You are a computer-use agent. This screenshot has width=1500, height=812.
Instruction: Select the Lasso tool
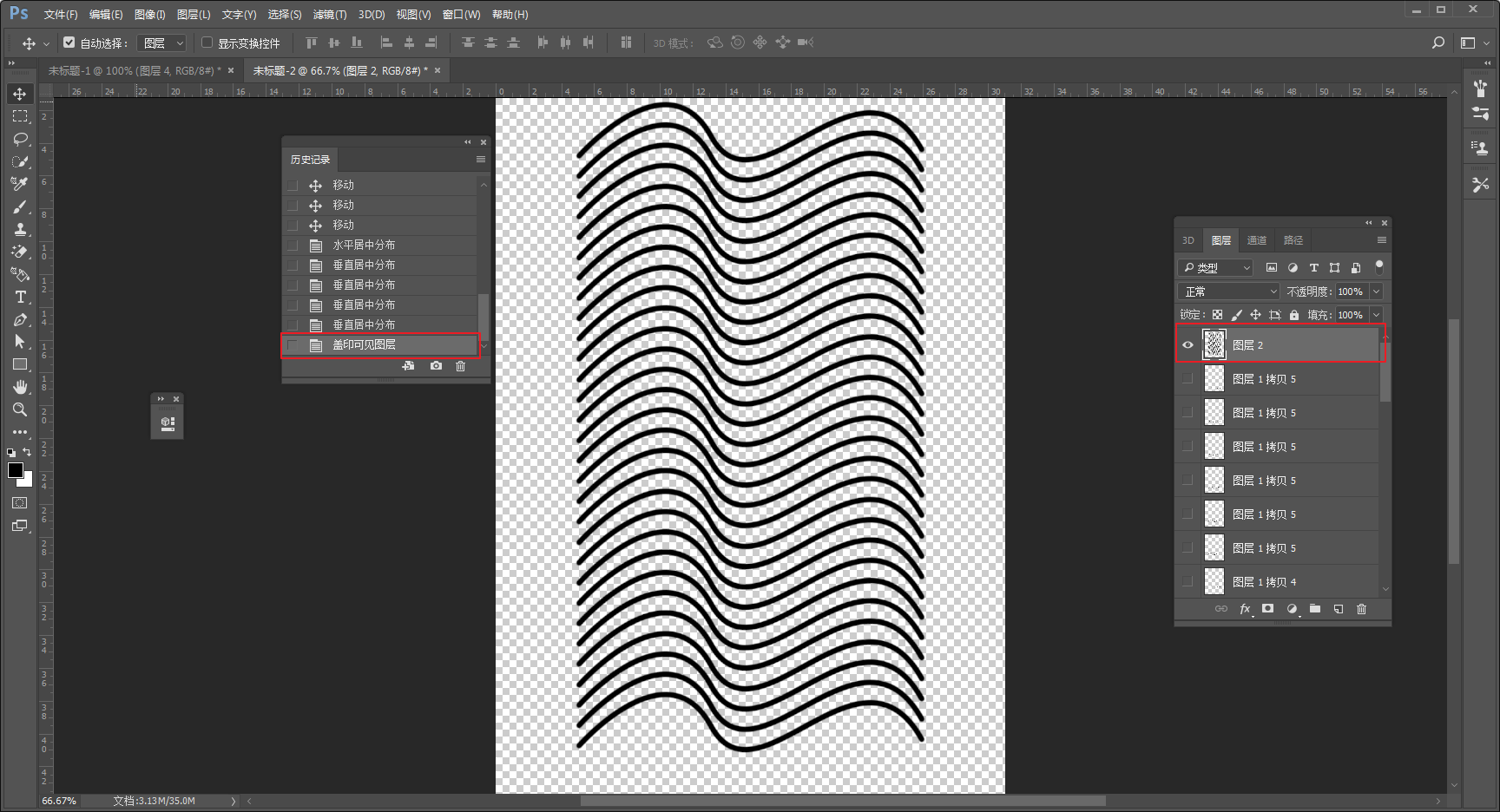pyautogui.click(x=20, y=139)
